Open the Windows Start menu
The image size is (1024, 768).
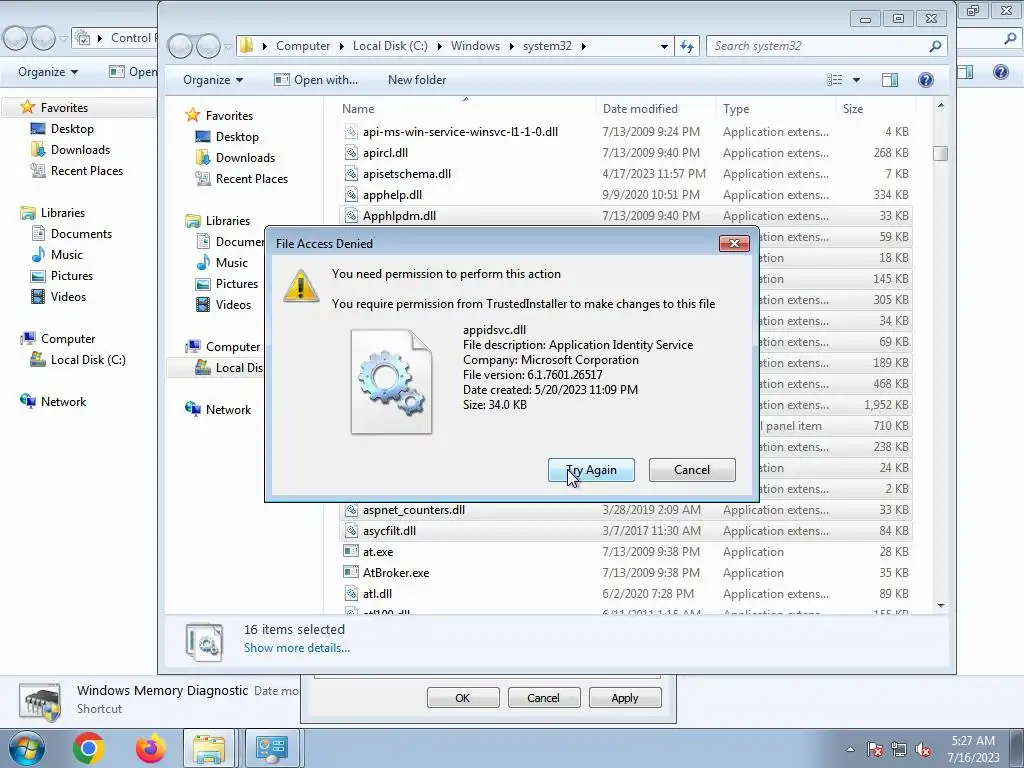27,748
